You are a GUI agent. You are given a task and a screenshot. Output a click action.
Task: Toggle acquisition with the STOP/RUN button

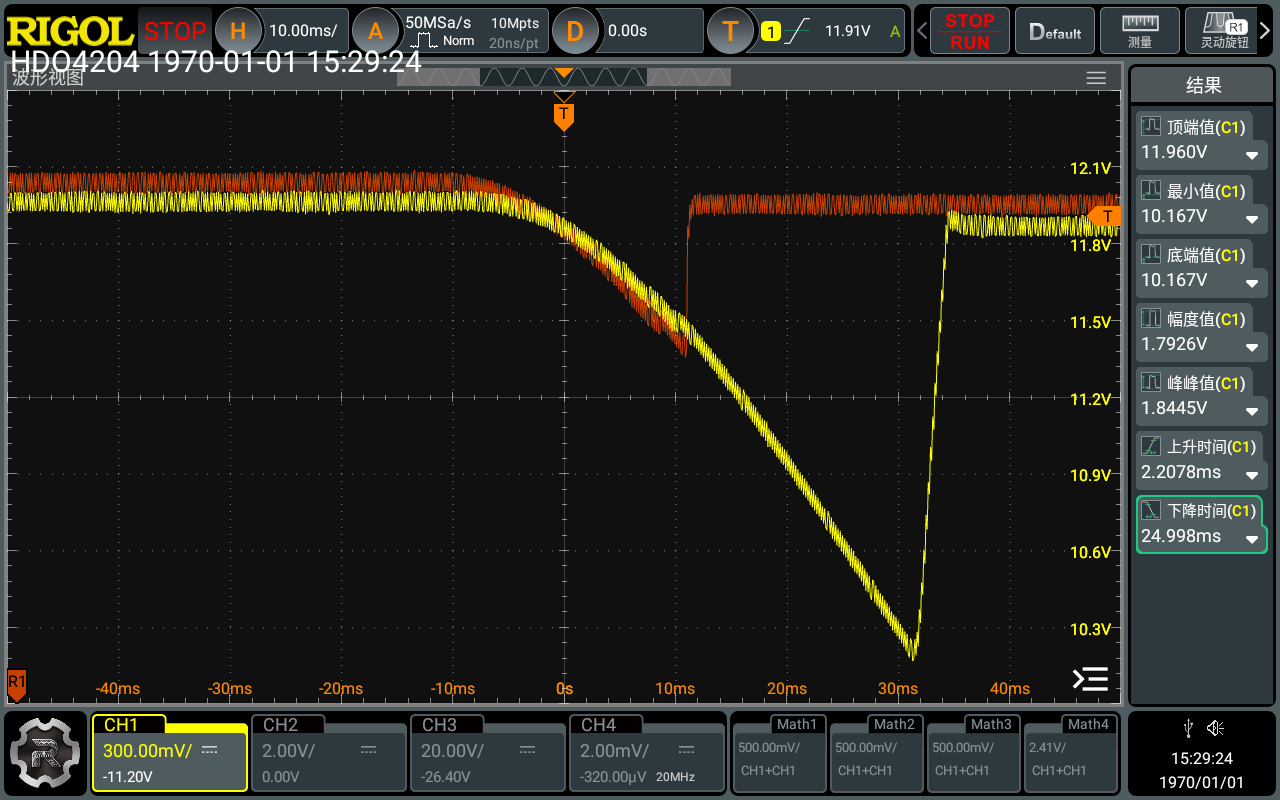[969, 31]
